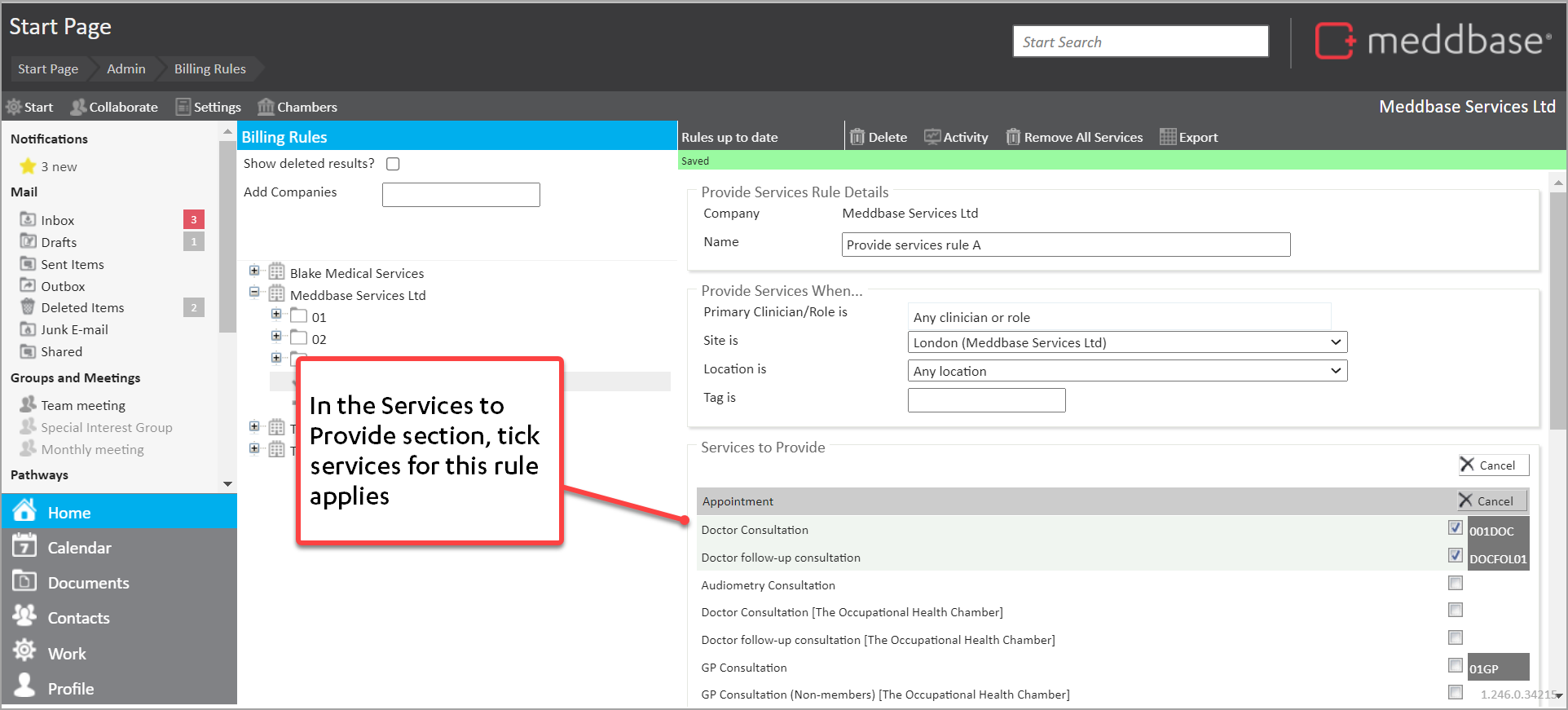Expand the Blake Medical Services tree node
1568x710 pixels.
[x=254, y=271]
